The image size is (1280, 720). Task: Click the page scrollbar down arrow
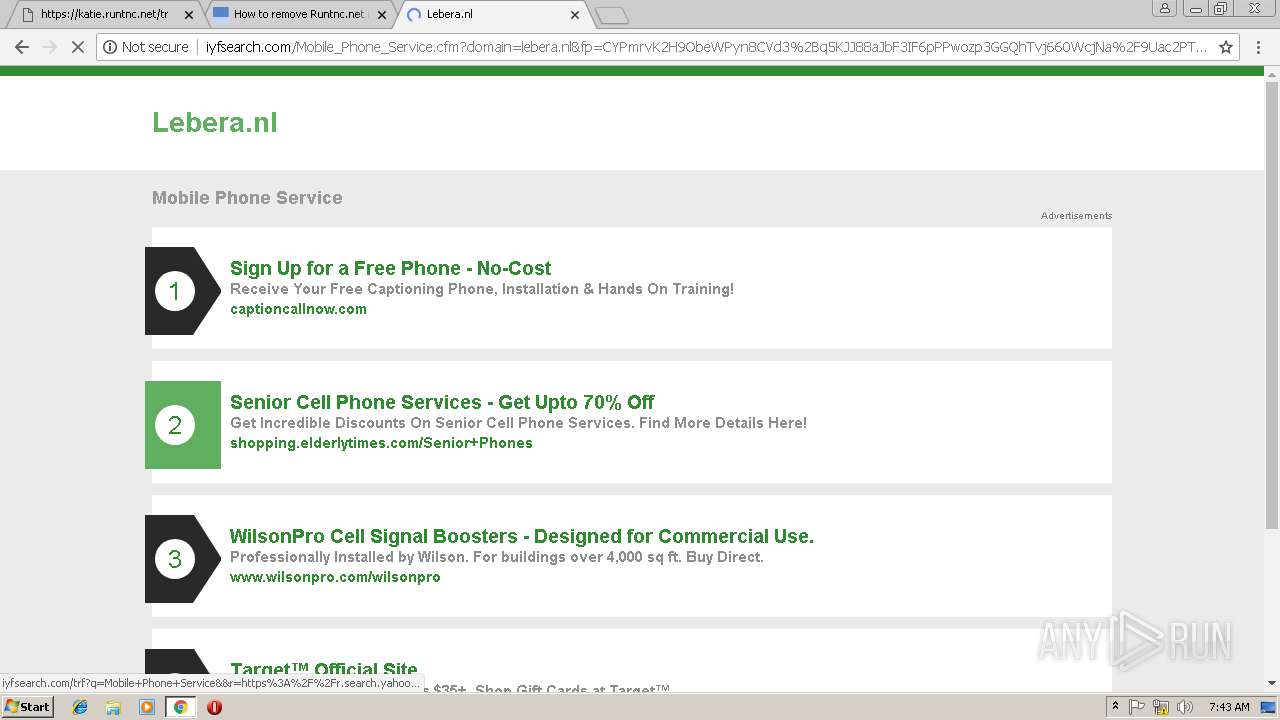click(x=1272, y=683)
